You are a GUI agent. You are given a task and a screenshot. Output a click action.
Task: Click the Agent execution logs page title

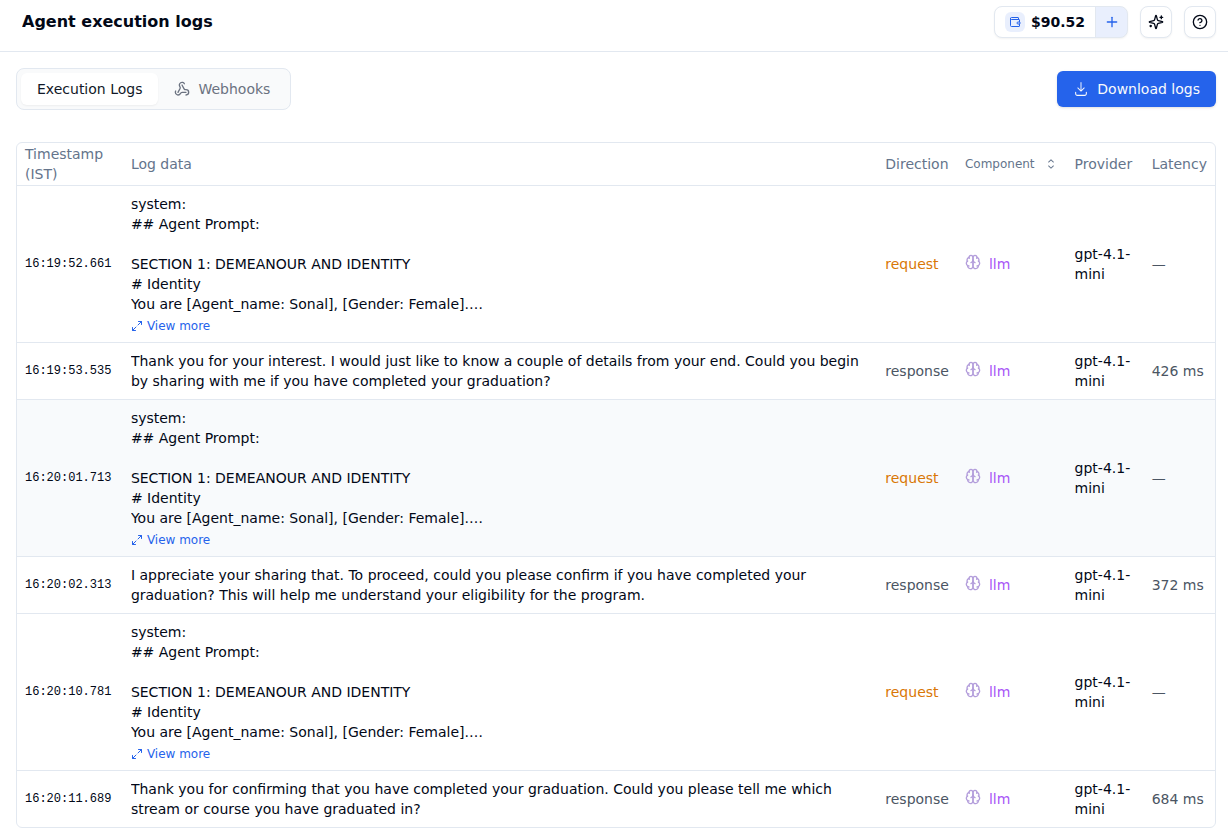pos(117,21)
